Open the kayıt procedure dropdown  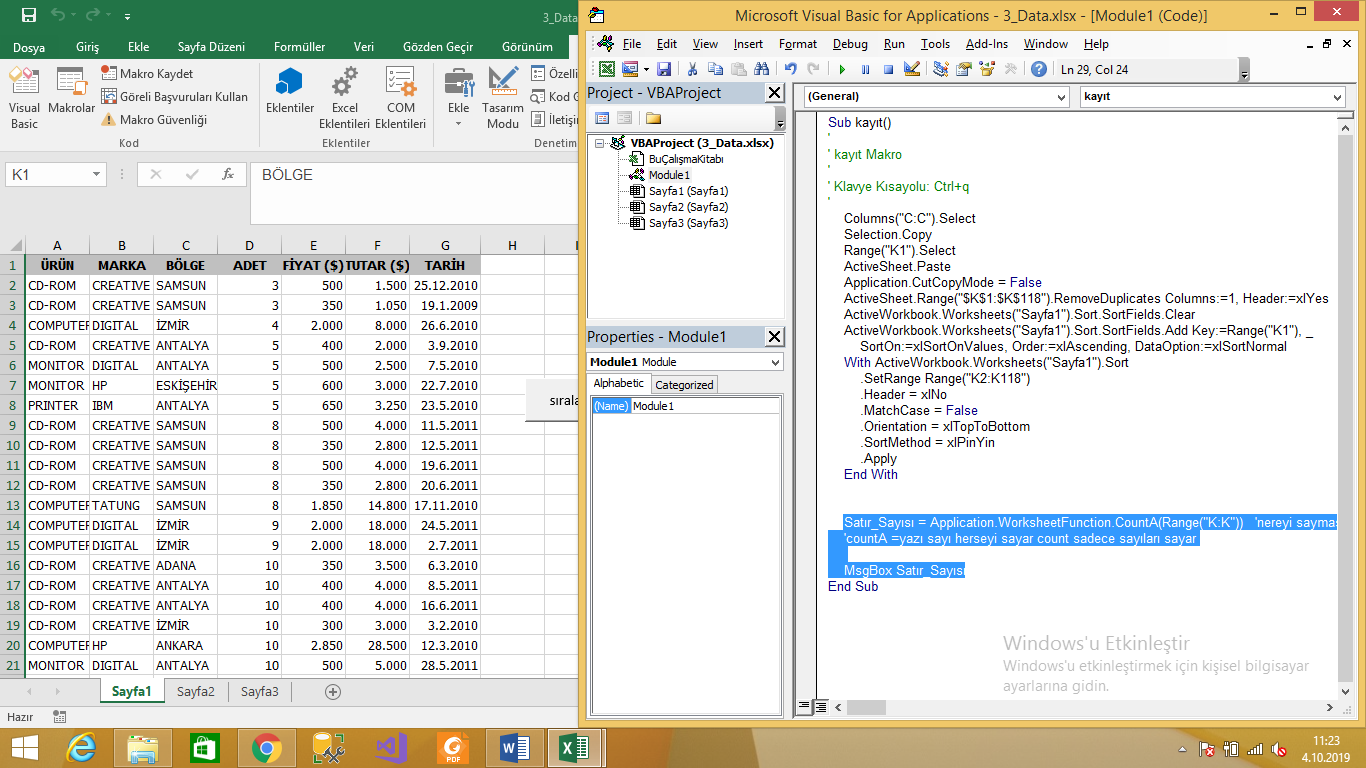(1337, 97)
